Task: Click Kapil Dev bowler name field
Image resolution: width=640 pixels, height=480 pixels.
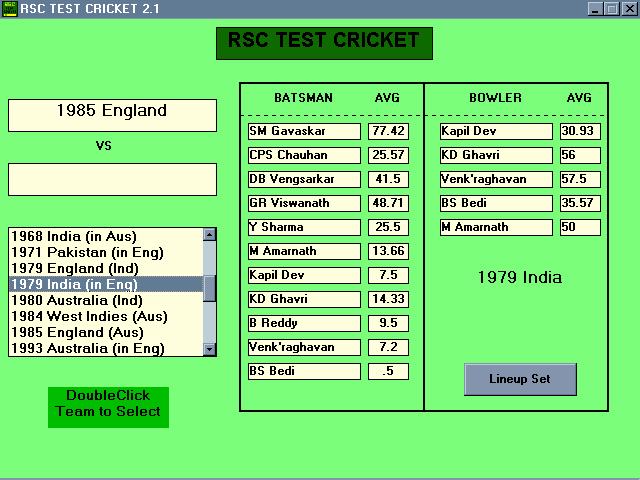Action: [x=496, y=131]
